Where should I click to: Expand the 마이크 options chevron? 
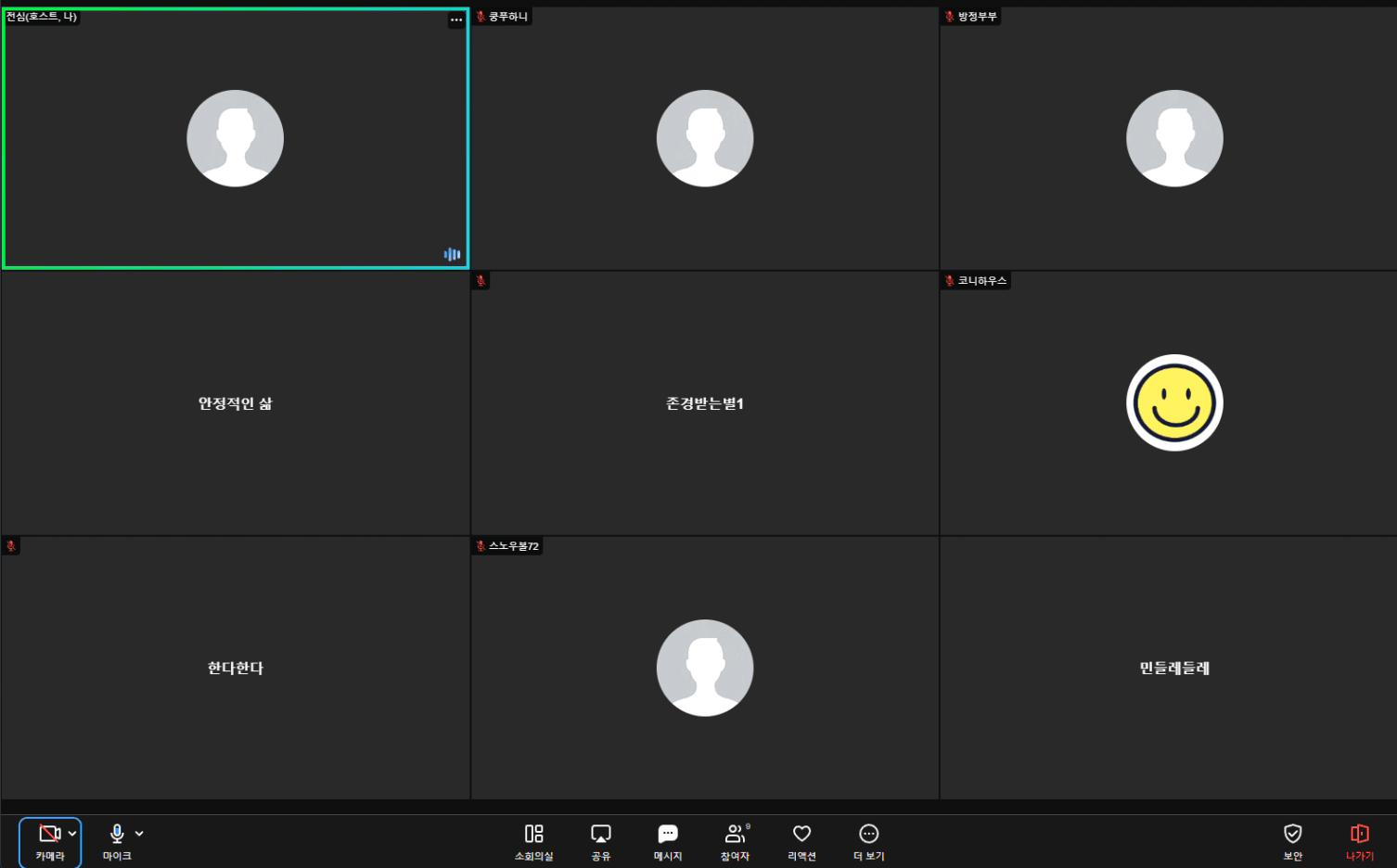[139, 834]
